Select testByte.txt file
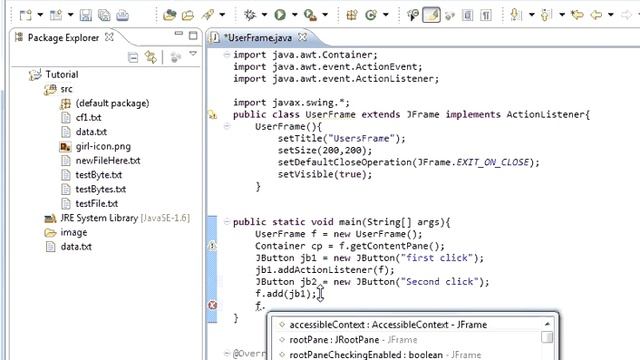This screenshot has width=640, height=360. pos(98,175)
